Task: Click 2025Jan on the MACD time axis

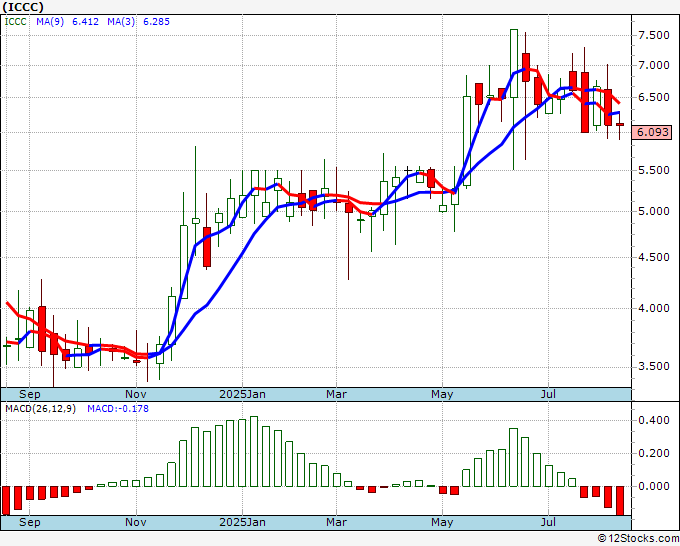Action: tap(242, 522)
